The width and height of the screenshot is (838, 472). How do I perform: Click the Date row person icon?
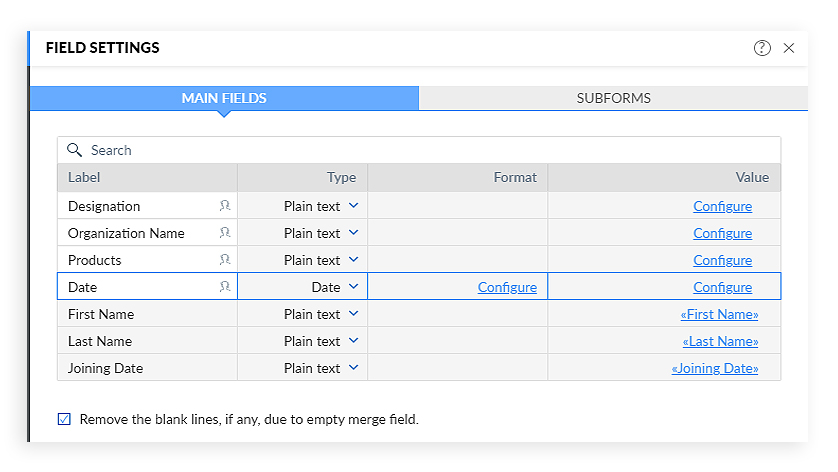(225, 287)
